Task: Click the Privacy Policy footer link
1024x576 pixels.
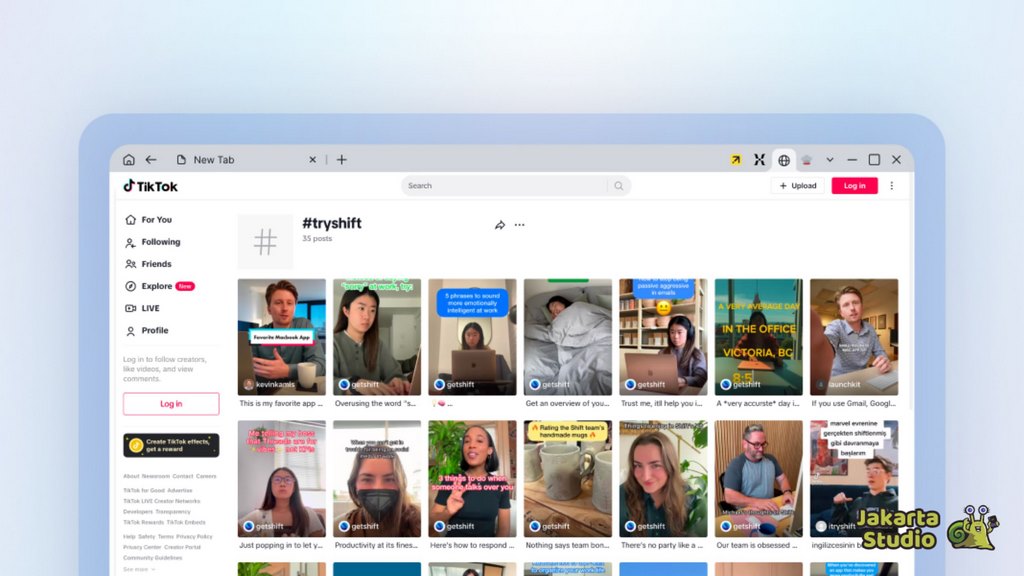Action: pyautogui.click(x=194, y=537)
